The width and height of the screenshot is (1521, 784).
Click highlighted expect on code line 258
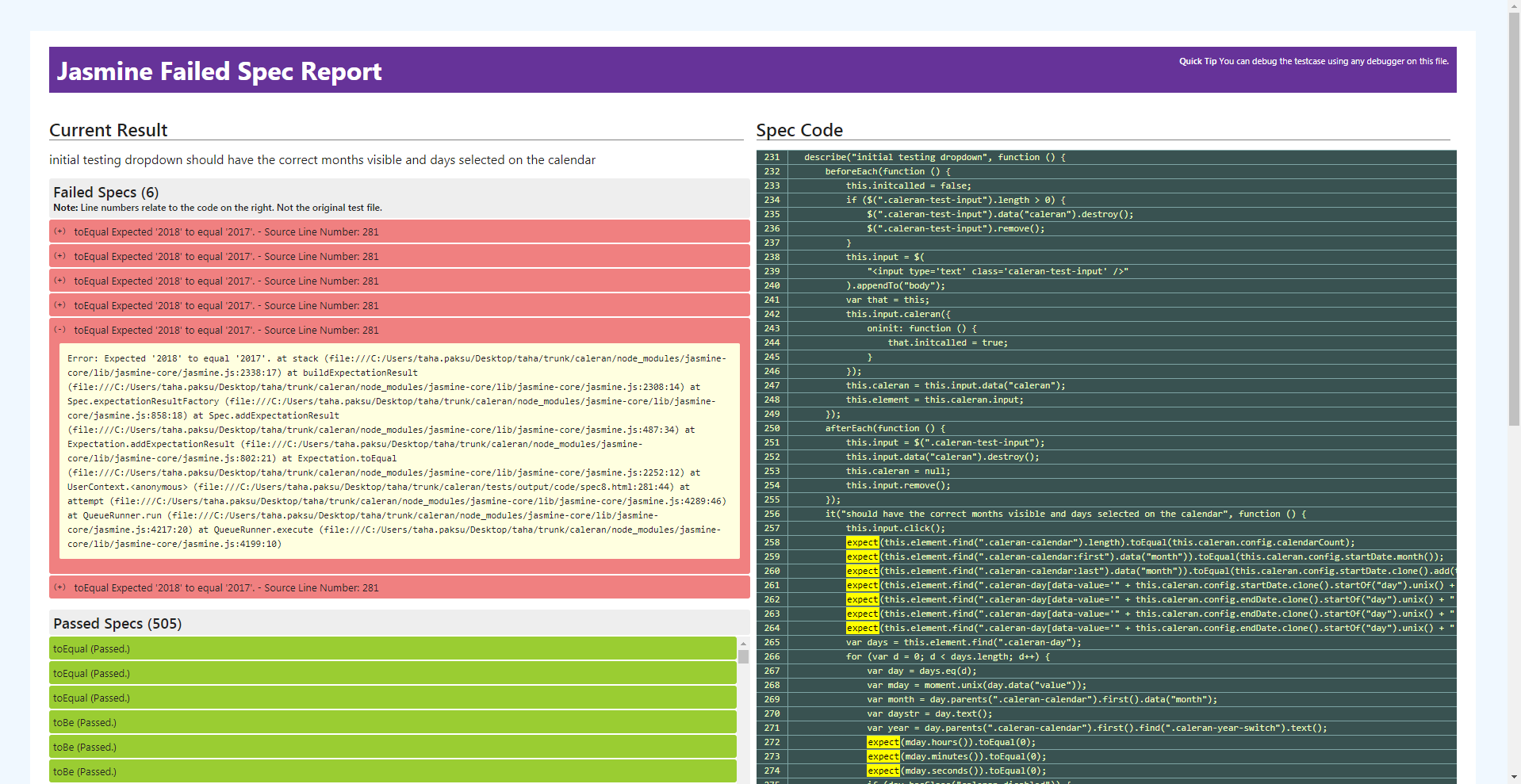tap(862, 542)
